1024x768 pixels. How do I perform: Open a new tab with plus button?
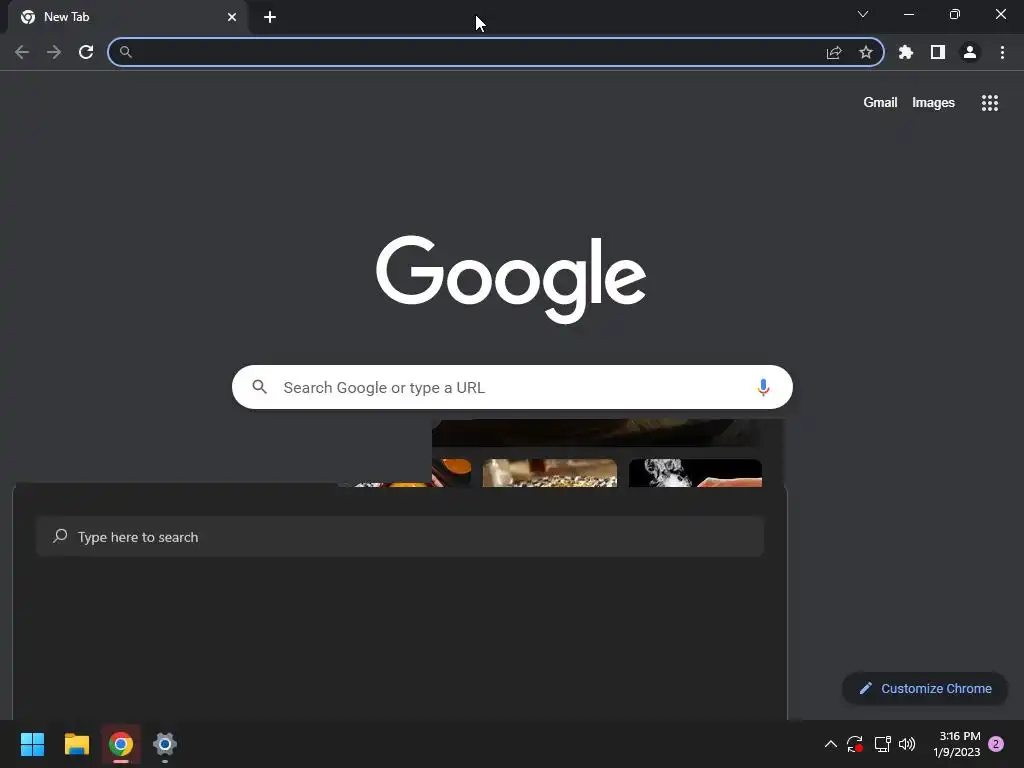click(x=270, y=17)
